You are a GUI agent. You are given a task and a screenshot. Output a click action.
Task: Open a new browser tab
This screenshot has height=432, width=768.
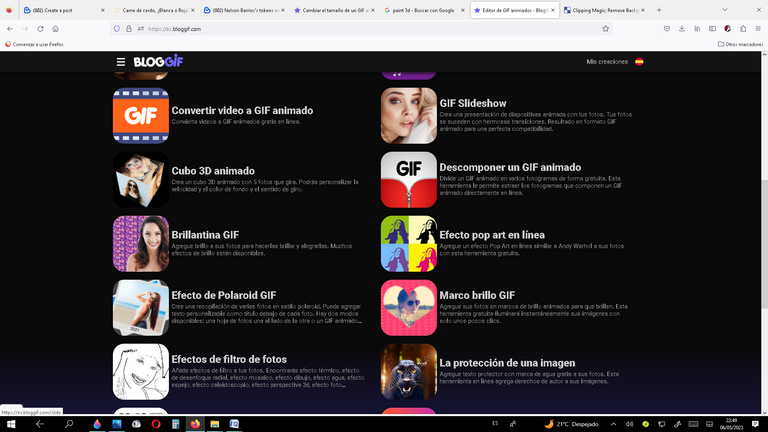point(659,10)
